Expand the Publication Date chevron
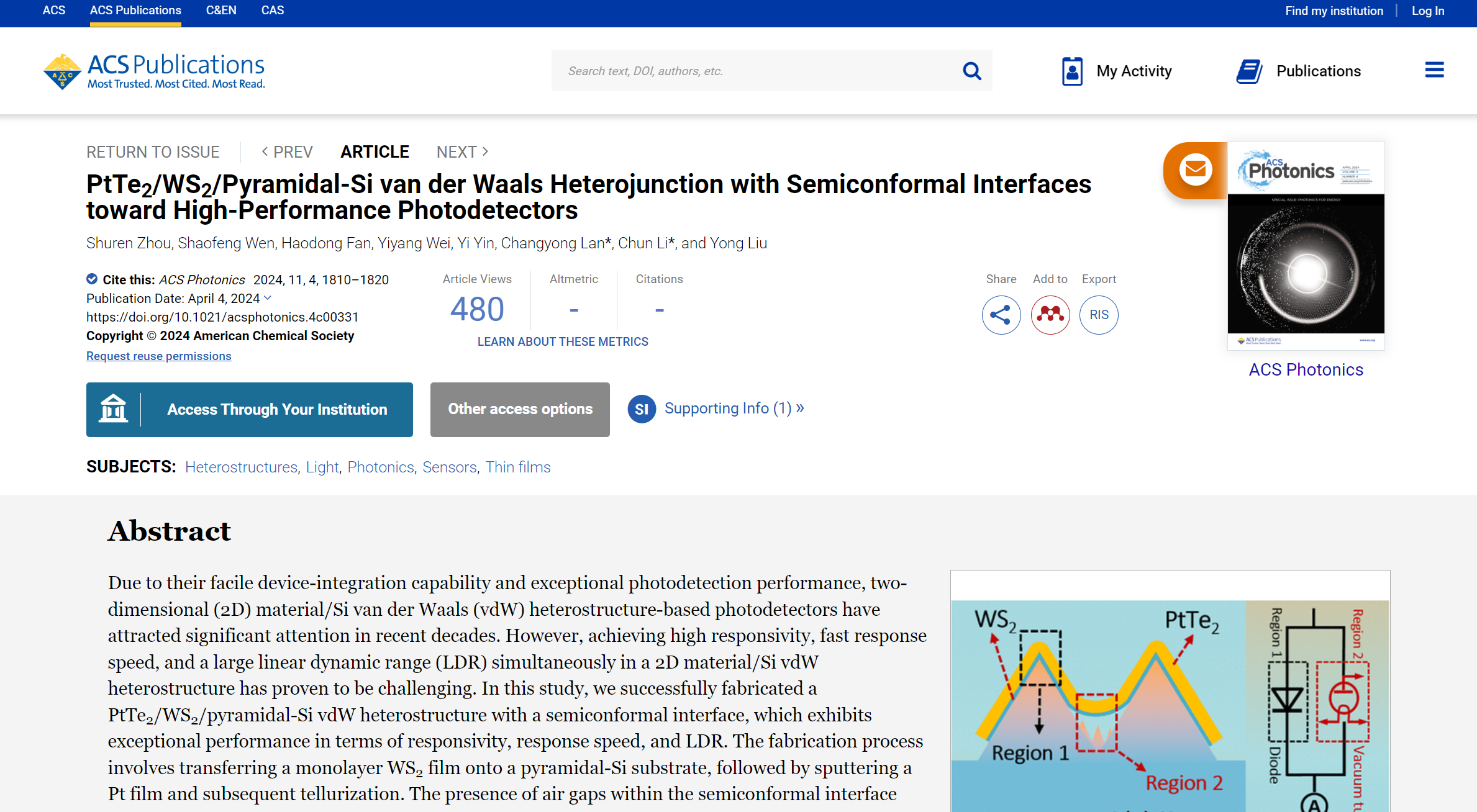The height and width of the screenshot is (812, 1477). [268, 299]
